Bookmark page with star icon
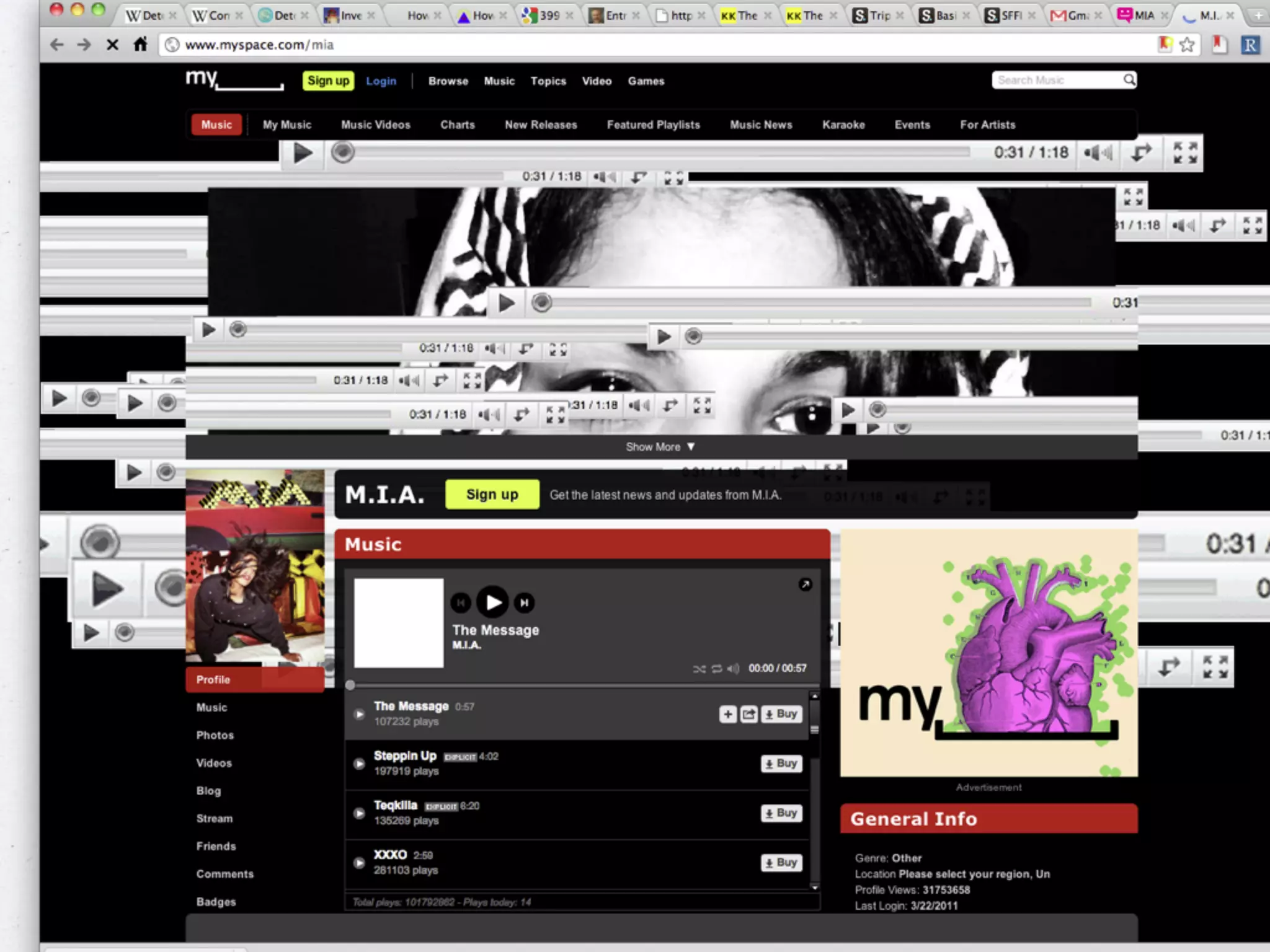 point(1187,45)
